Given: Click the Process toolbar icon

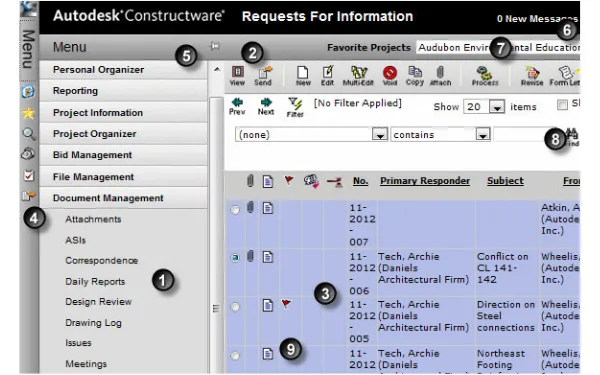Looking at the screenshot, I should [485, 75].
